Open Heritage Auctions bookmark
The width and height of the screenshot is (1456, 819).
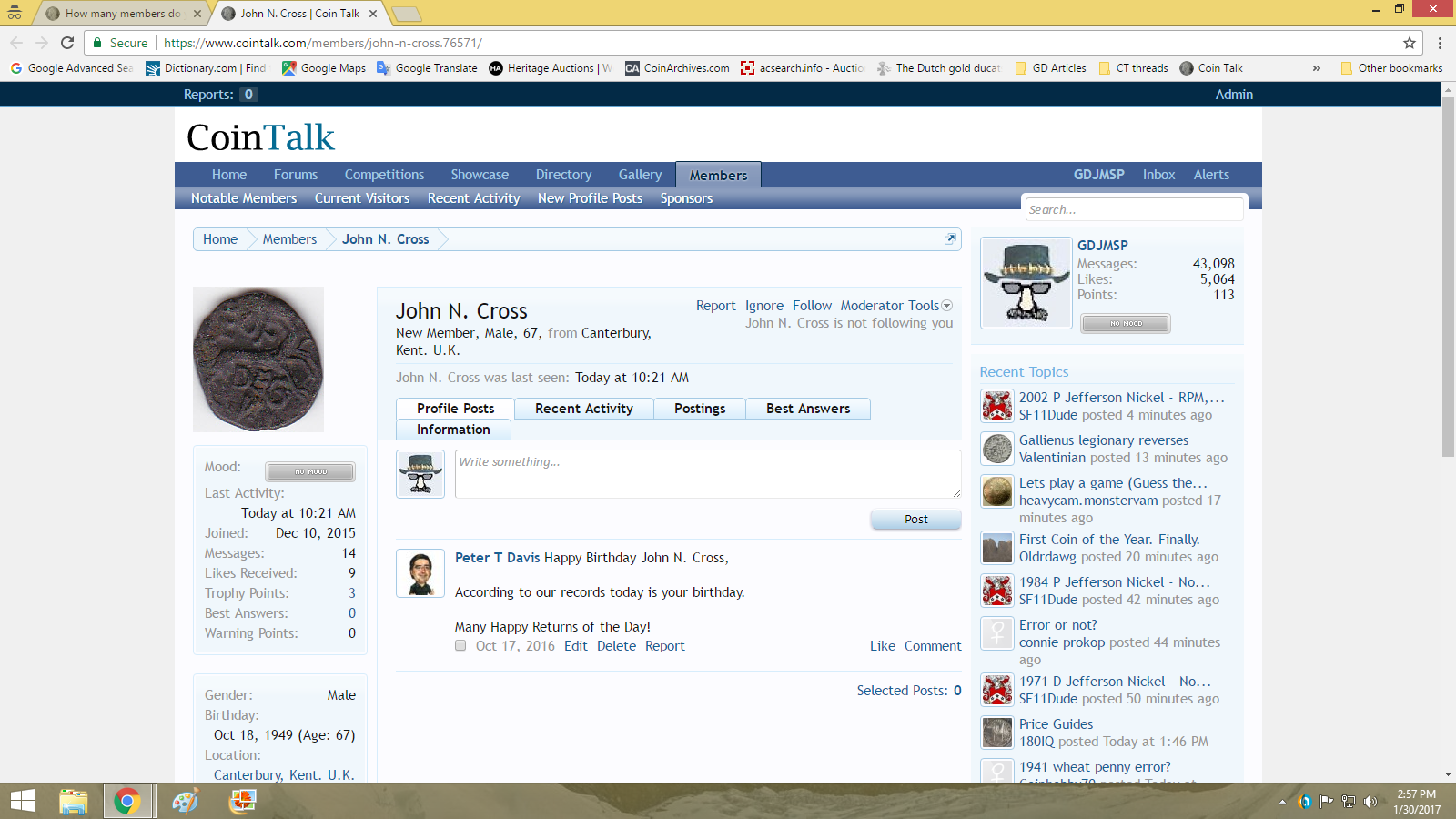[x=551, y=68]
